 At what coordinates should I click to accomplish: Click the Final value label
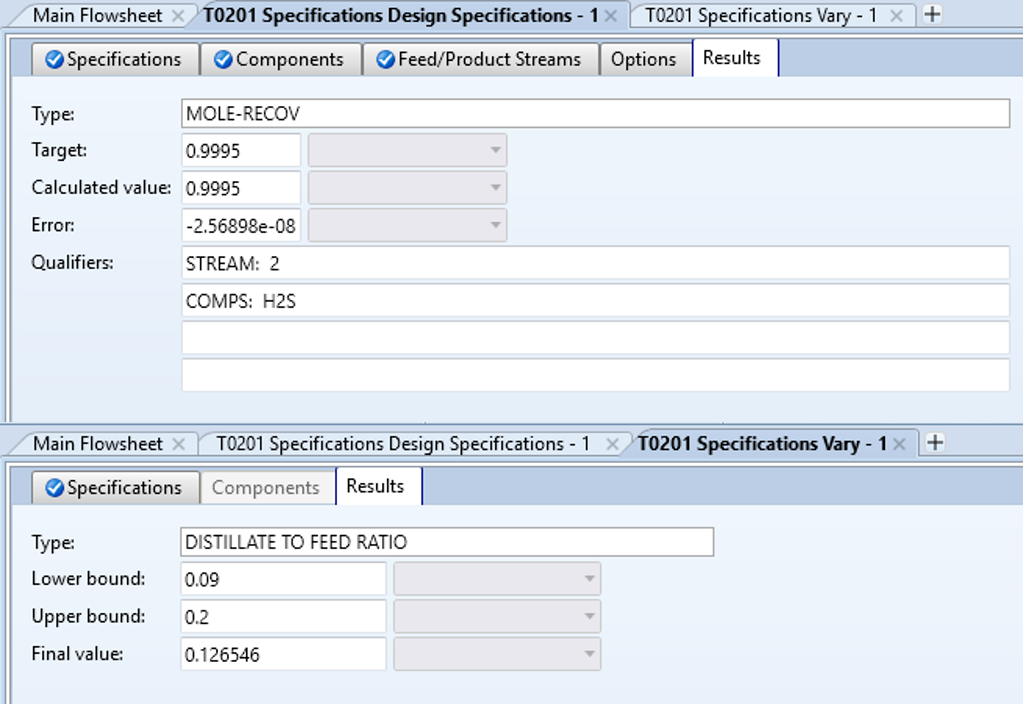click(x=77, y=654)
